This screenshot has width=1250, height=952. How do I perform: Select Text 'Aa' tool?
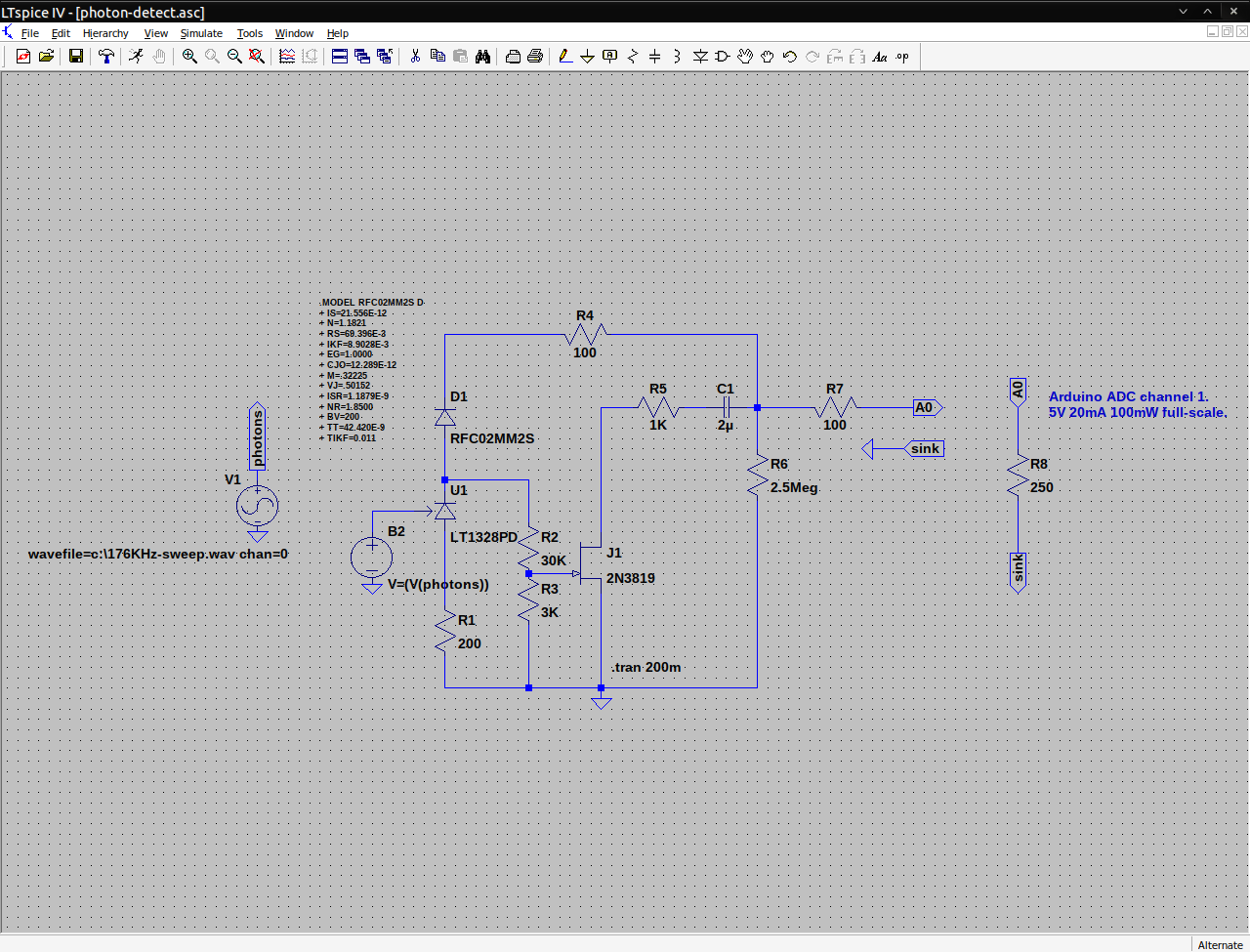(880, 57)
